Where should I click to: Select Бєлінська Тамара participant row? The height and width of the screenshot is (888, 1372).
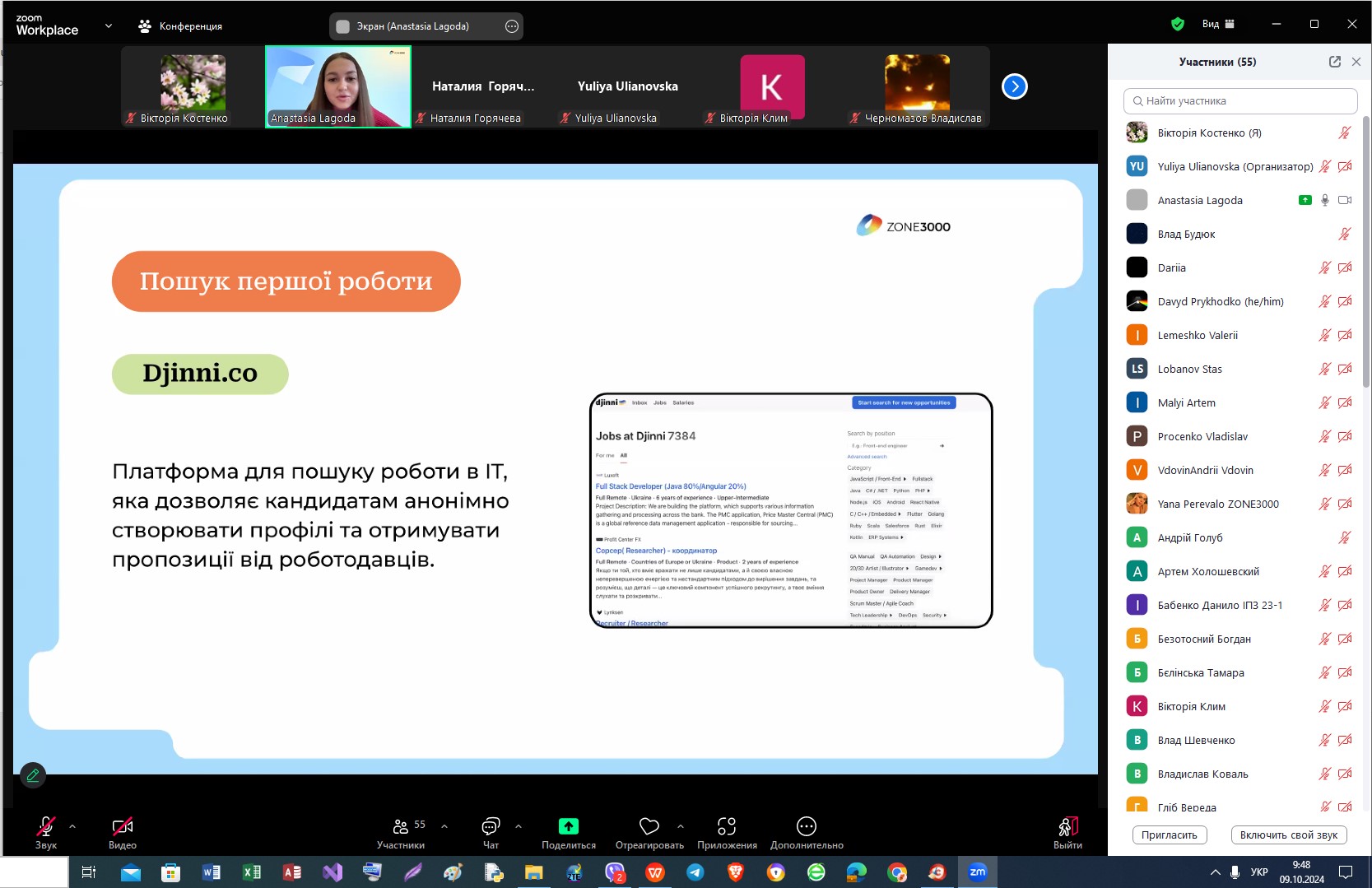point(1239,672)
